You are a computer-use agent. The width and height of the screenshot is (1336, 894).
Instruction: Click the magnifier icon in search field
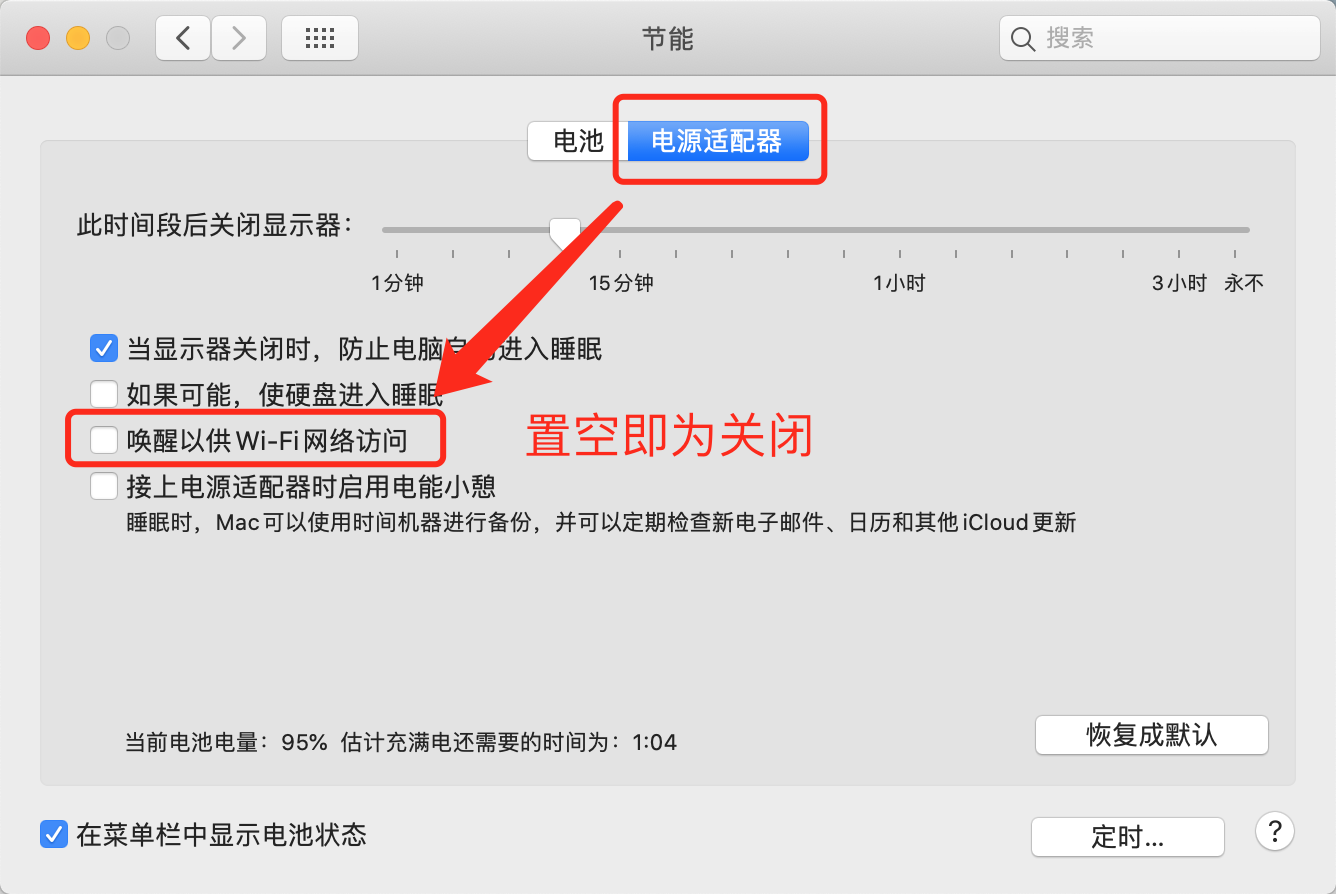[x=1023, y=39]
